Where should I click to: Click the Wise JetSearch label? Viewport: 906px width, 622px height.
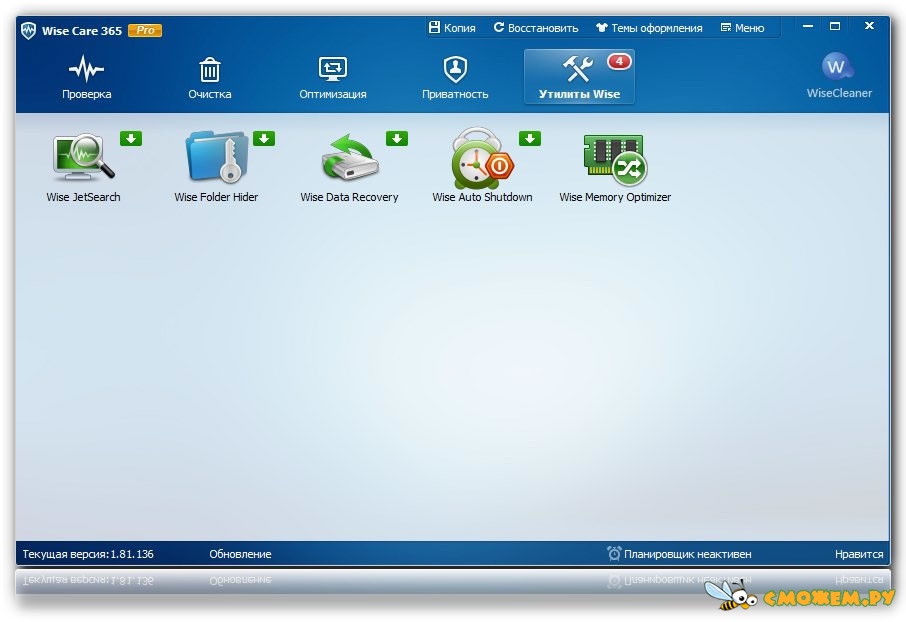(83, 197)
